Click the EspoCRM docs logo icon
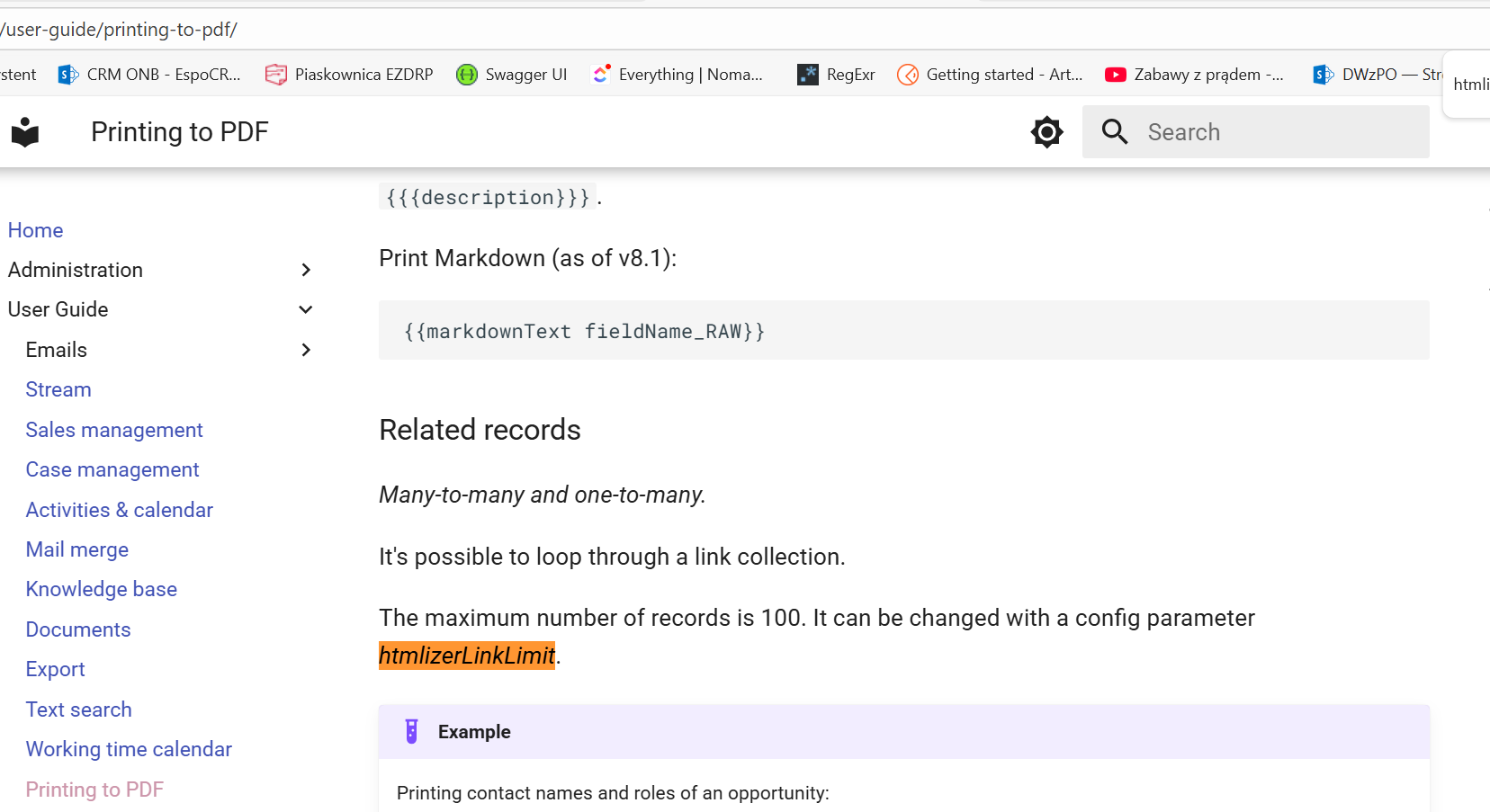Screen dimensions: 1490x812 coord(25,132)
